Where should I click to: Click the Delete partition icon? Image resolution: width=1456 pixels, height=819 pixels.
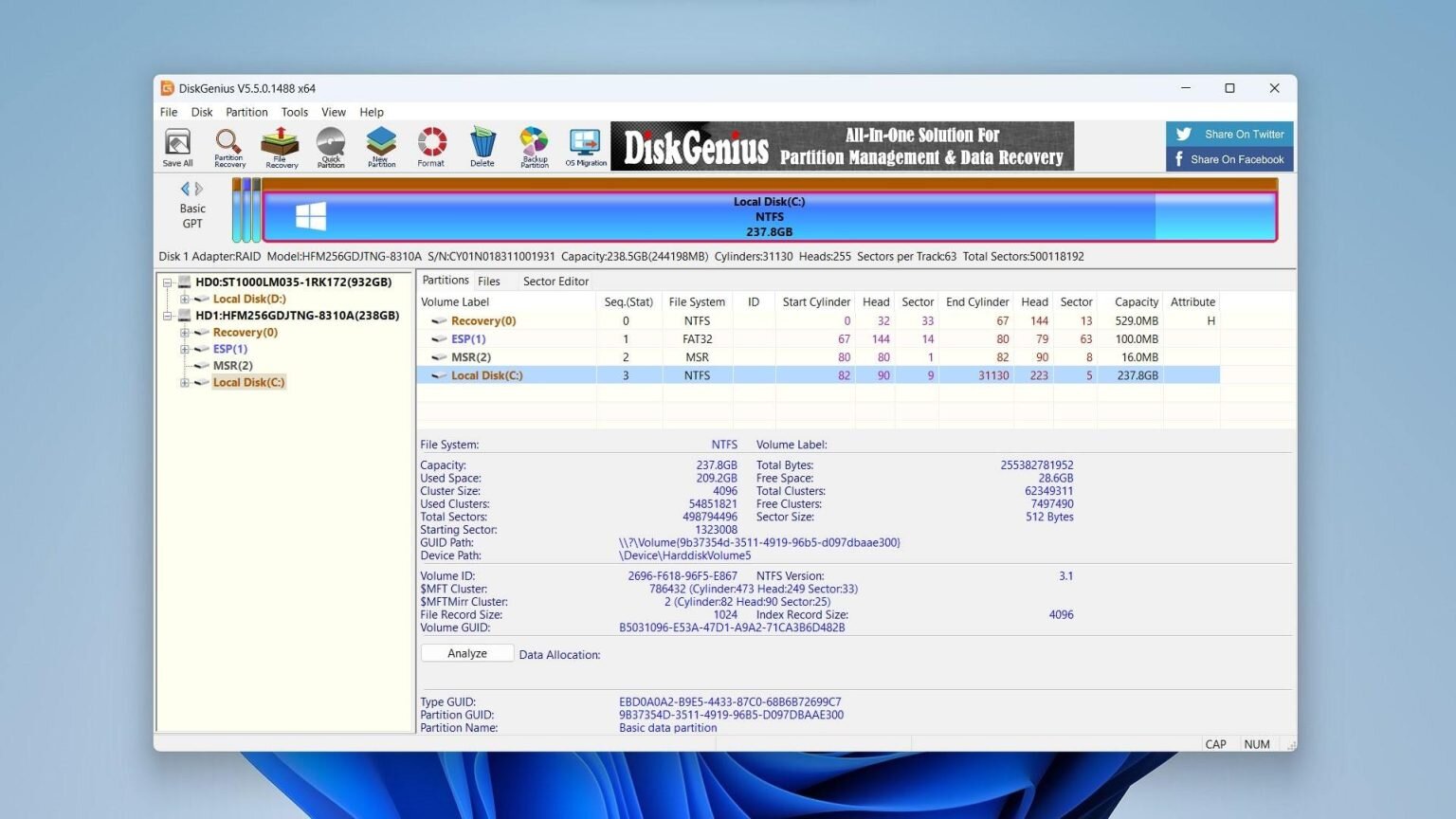click(x=482, y=147)
